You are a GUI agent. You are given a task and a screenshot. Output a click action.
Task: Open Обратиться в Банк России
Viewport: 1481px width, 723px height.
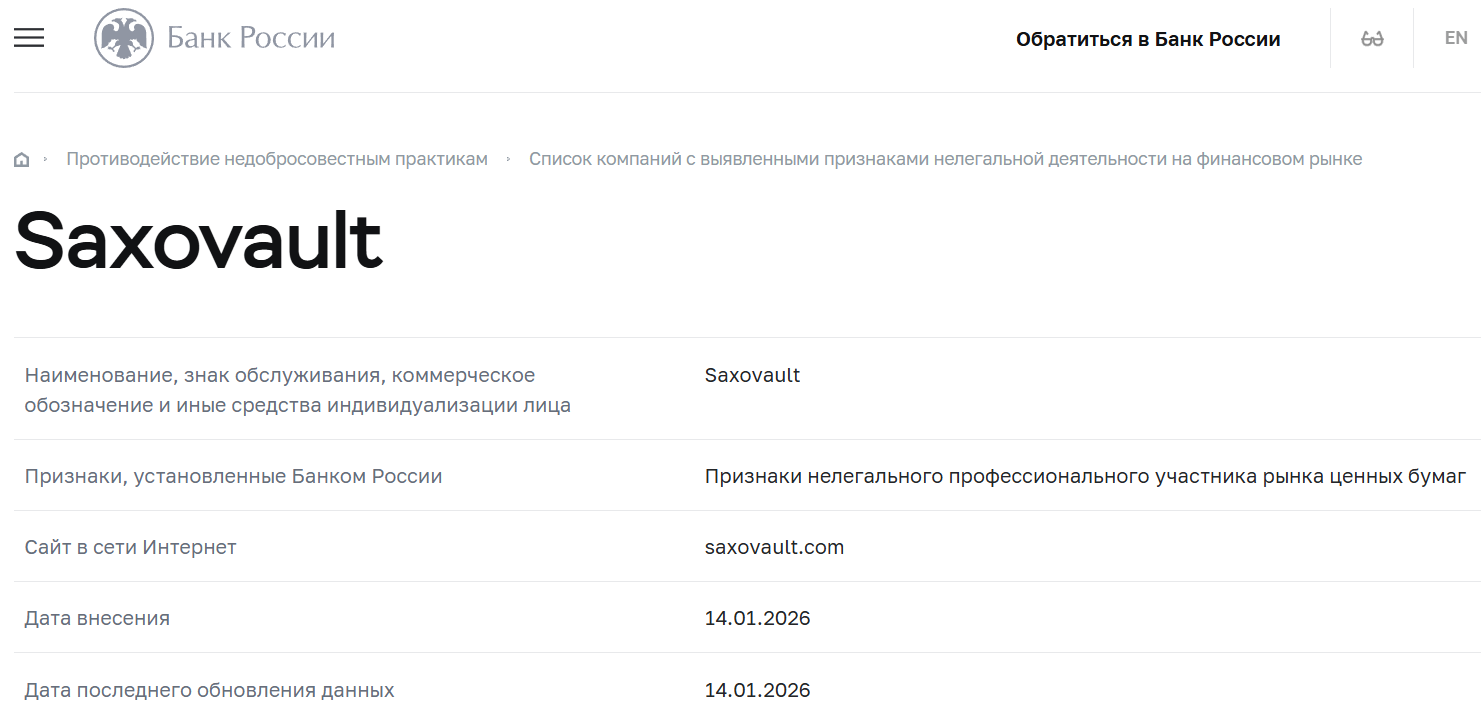[x=1148, y=39]
